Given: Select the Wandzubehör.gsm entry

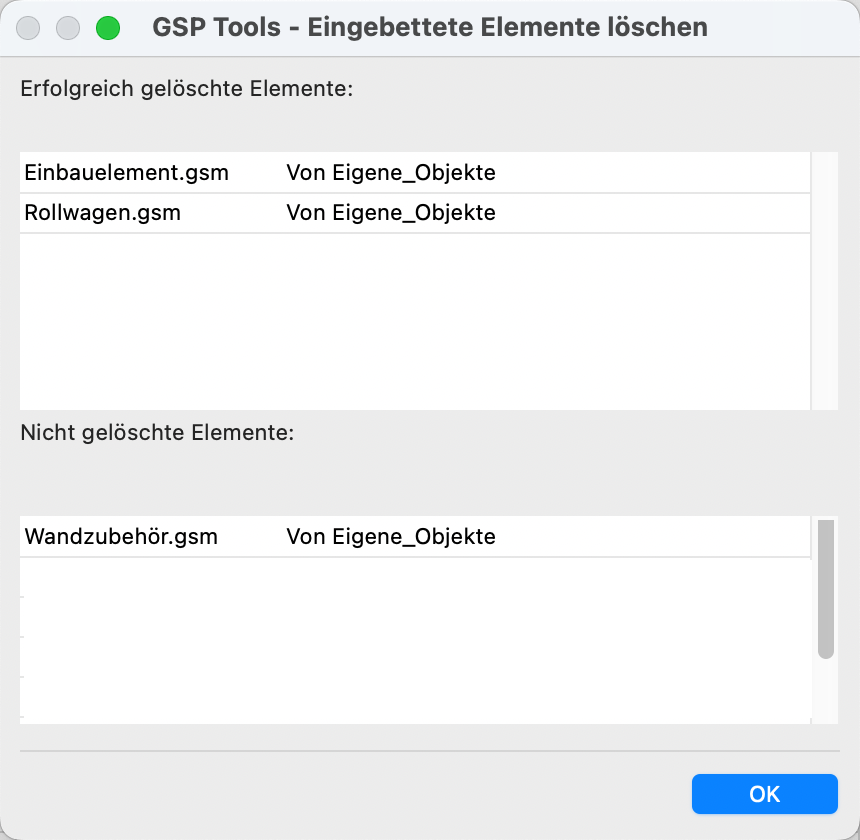Looking at the screenshot, I should point(120,536).
